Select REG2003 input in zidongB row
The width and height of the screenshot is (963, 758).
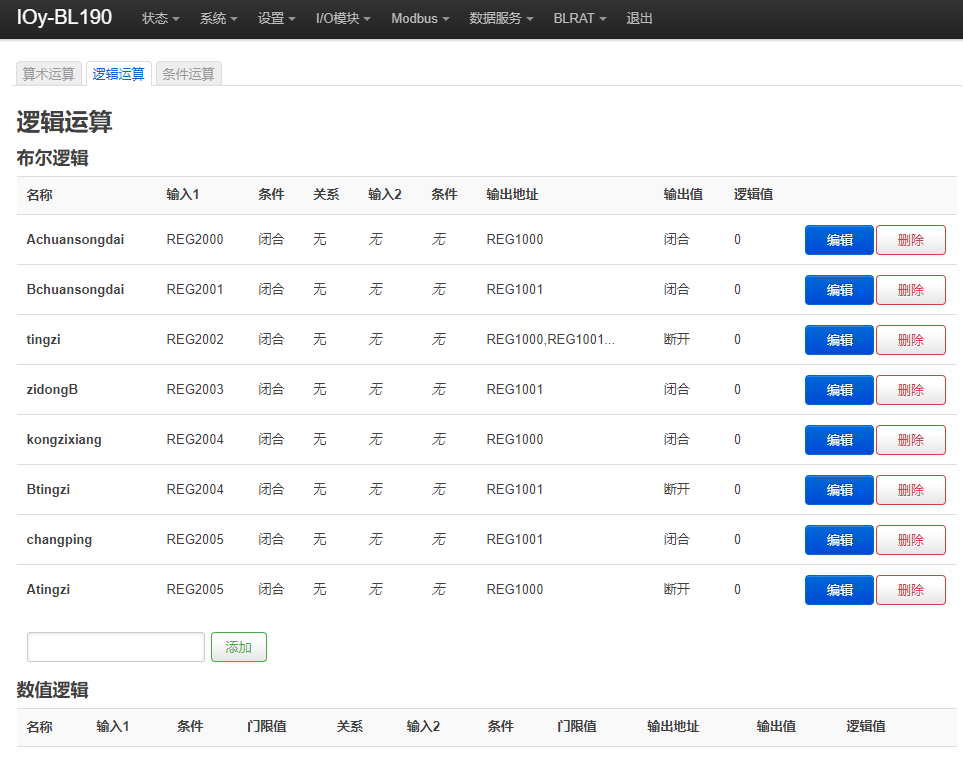click(x=195, y=389)
